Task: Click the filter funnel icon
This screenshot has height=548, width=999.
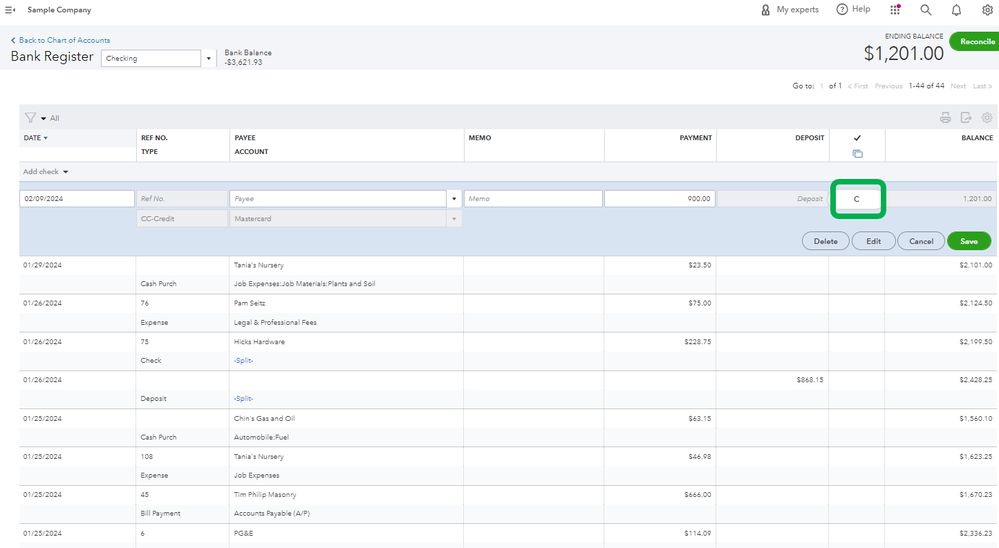Action: [30, 118]
